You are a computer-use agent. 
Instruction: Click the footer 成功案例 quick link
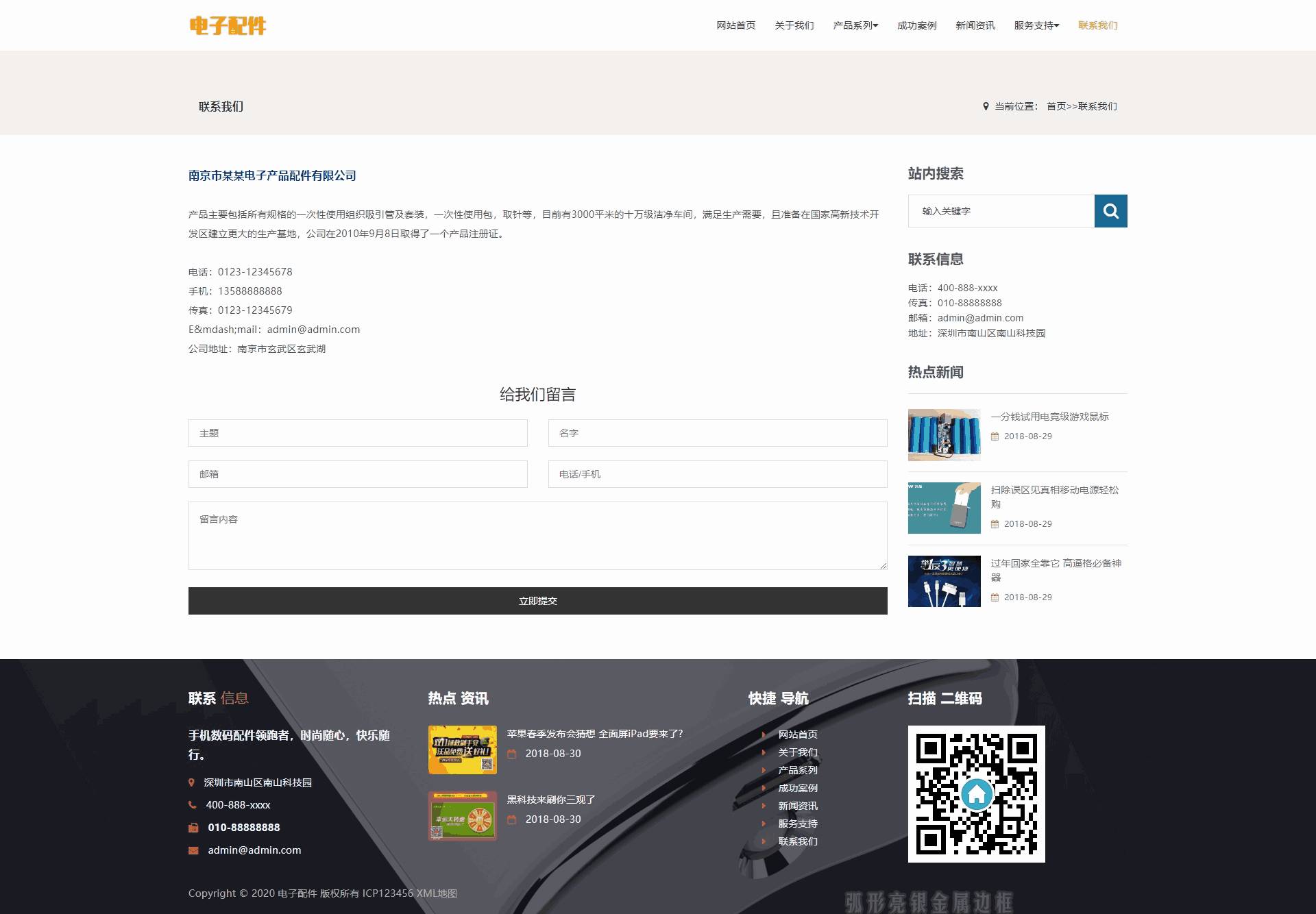(x=797, y=788)
